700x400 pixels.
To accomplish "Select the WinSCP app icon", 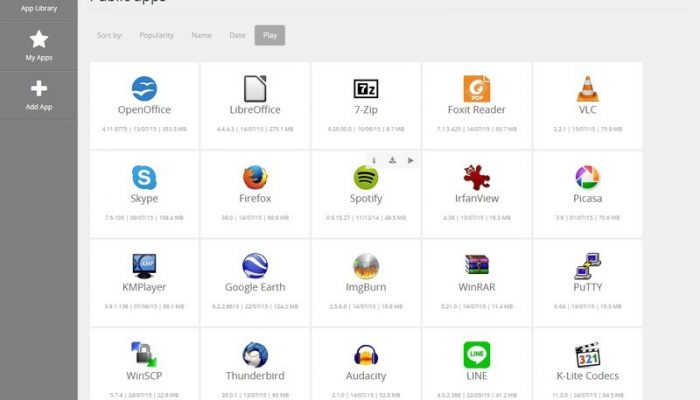I will [x=144, y=354].
